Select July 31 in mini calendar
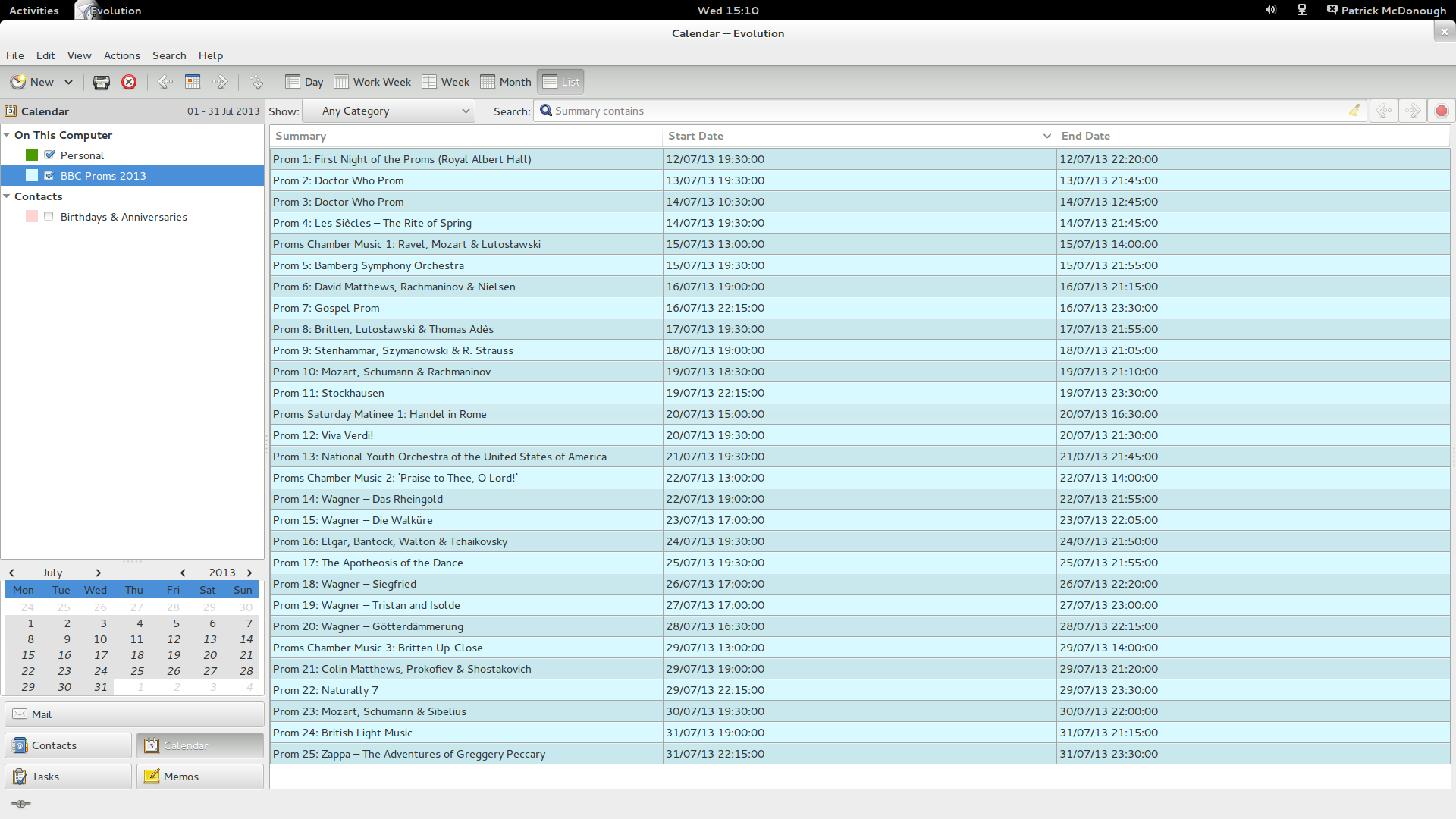Image resolution: width=1456 pixels, height=819 pixels. click(x=101, y=687)
